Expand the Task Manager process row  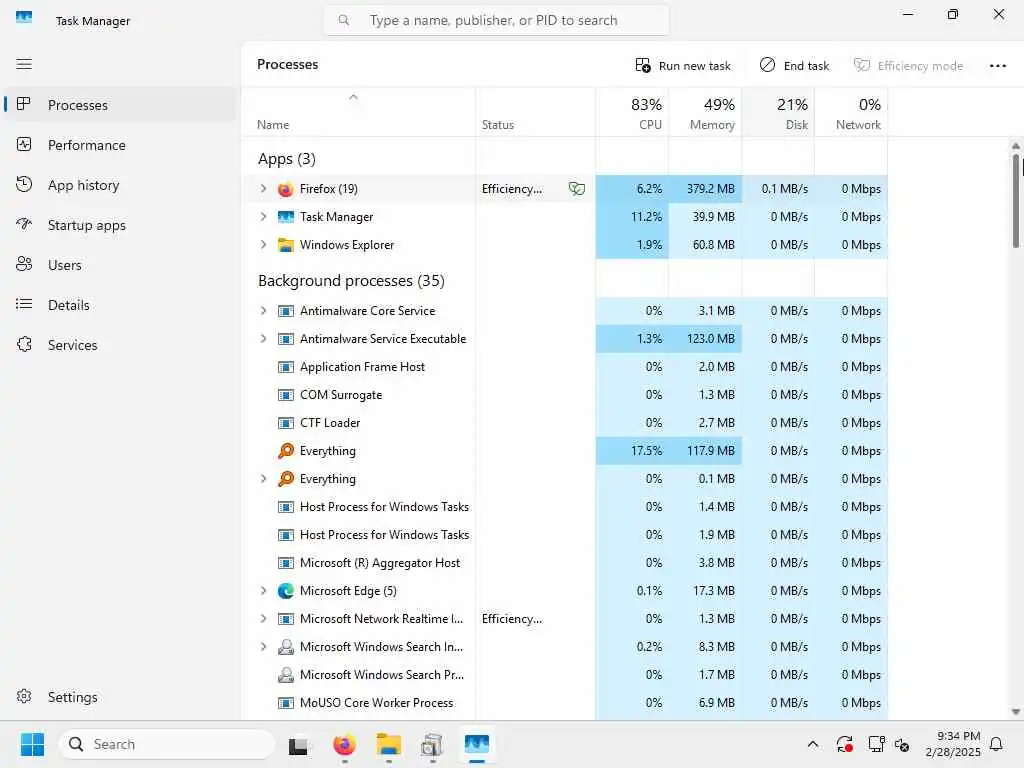pos(263,217)
